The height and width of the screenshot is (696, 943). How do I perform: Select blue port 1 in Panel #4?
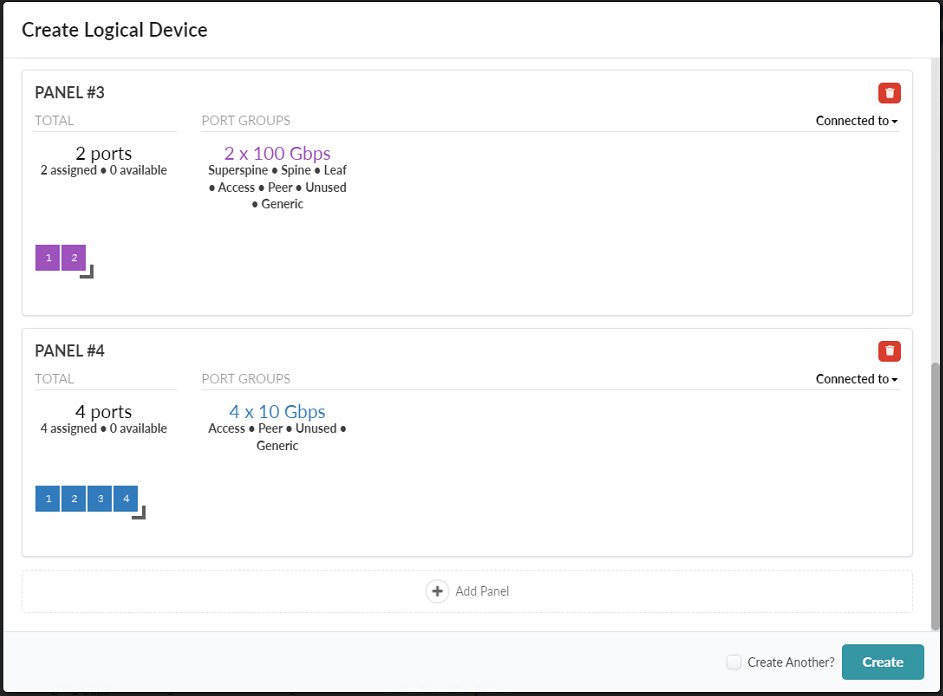48,498
